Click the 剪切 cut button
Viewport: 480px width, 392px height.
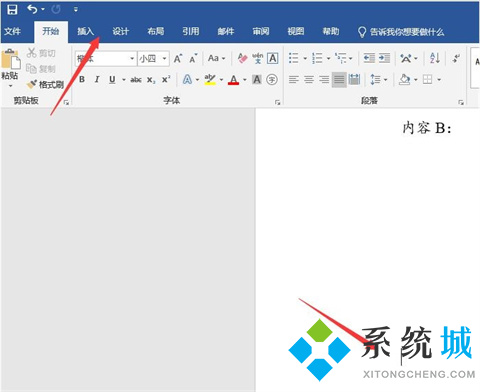(41, 53)
